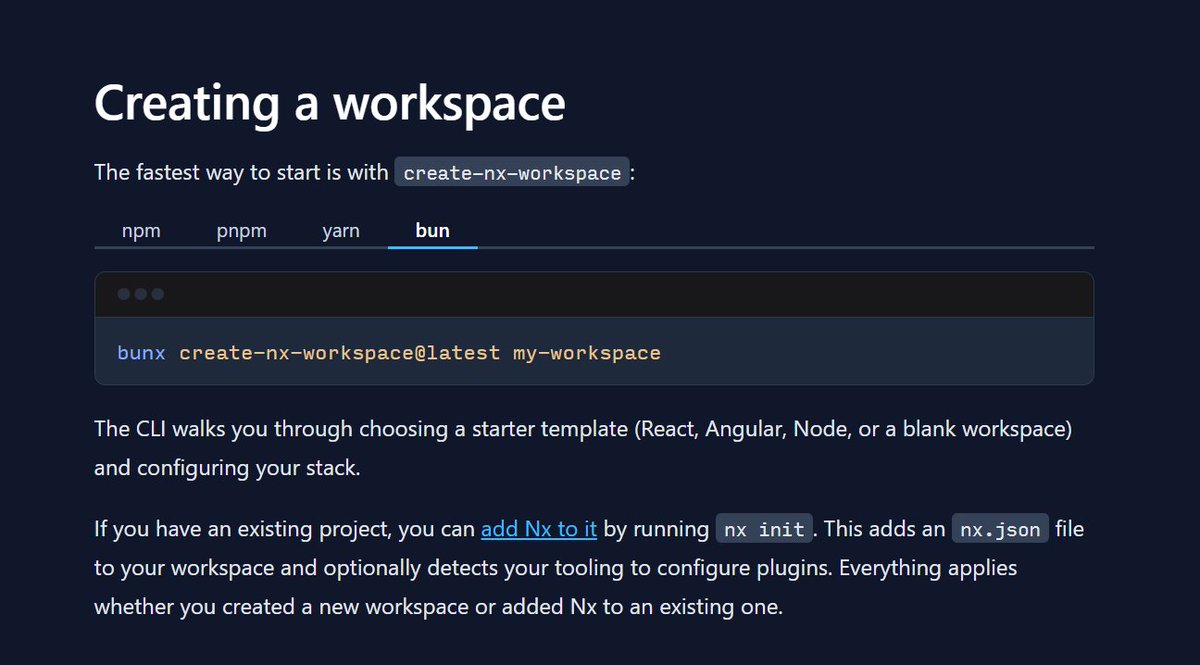Select the bun tab

coord(432,231)
